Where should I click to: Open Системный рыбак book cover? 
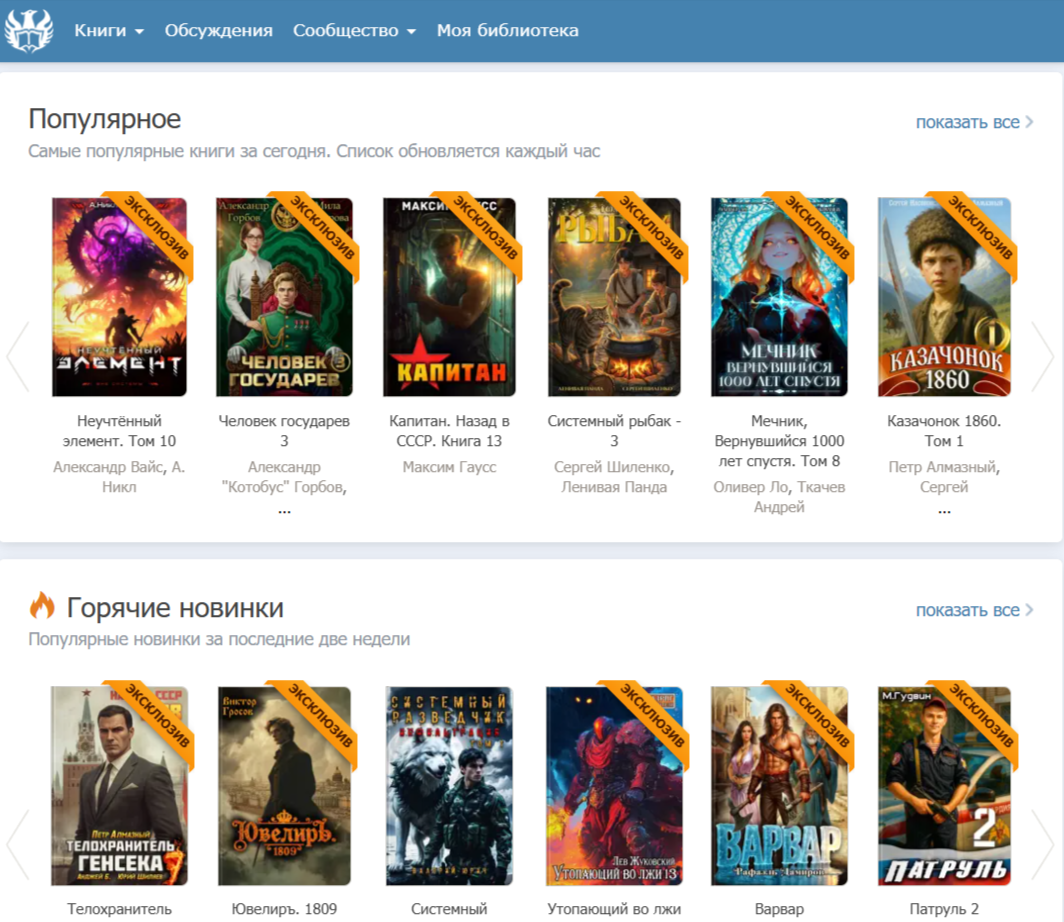pyautogui.click(x=614, y=296)
